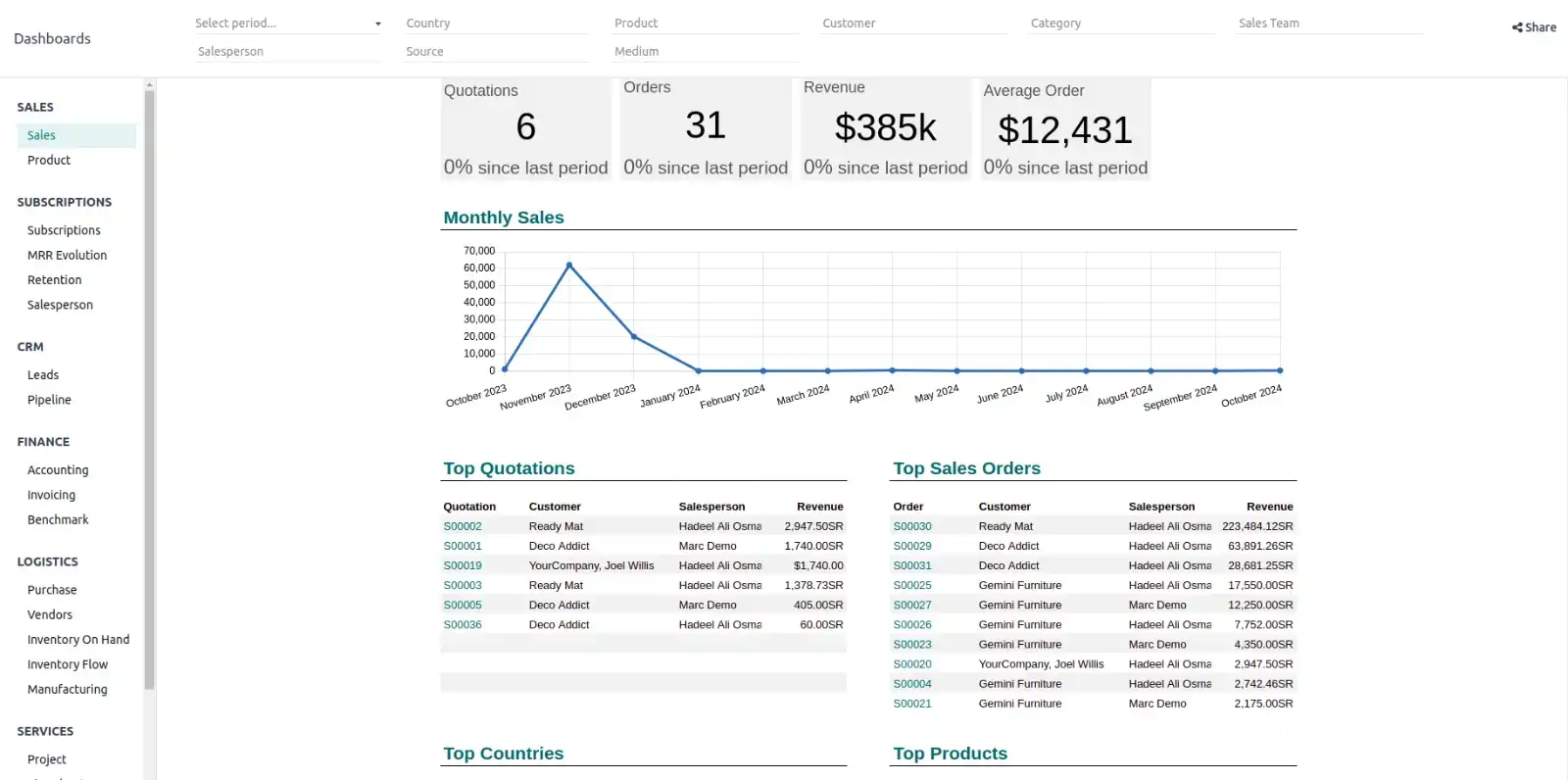Click the sidebar vertical scrollbar
The image size is (1568, 780).
point(149,392)
